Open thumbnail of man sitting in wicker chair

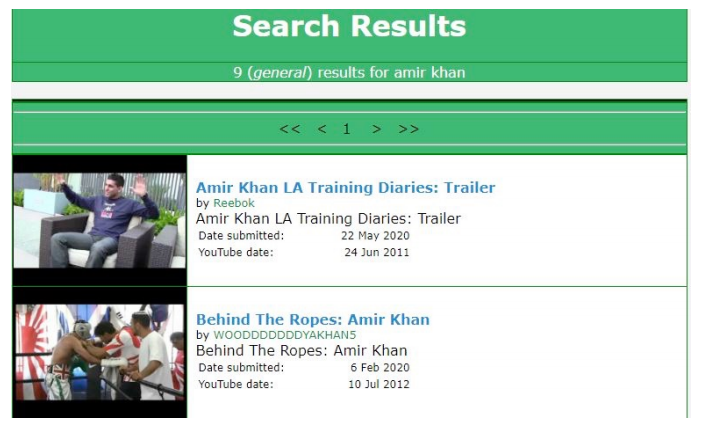click(x=100, y=221)
